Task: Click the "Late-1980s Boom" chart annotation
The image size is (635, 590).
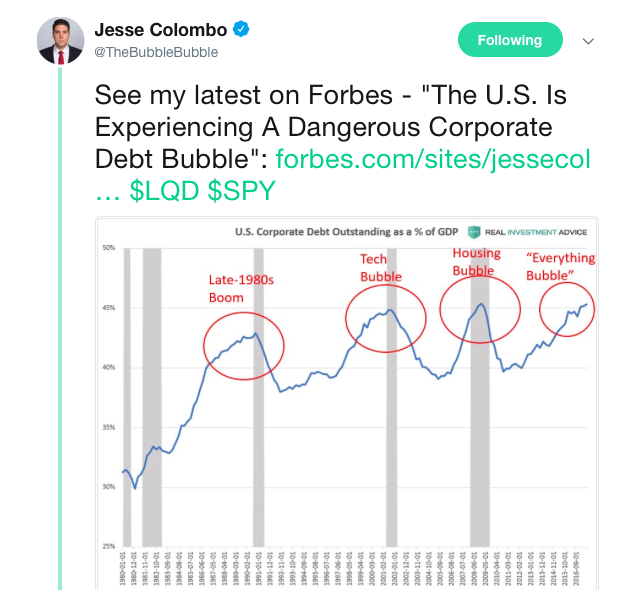Action: point(241,288)
